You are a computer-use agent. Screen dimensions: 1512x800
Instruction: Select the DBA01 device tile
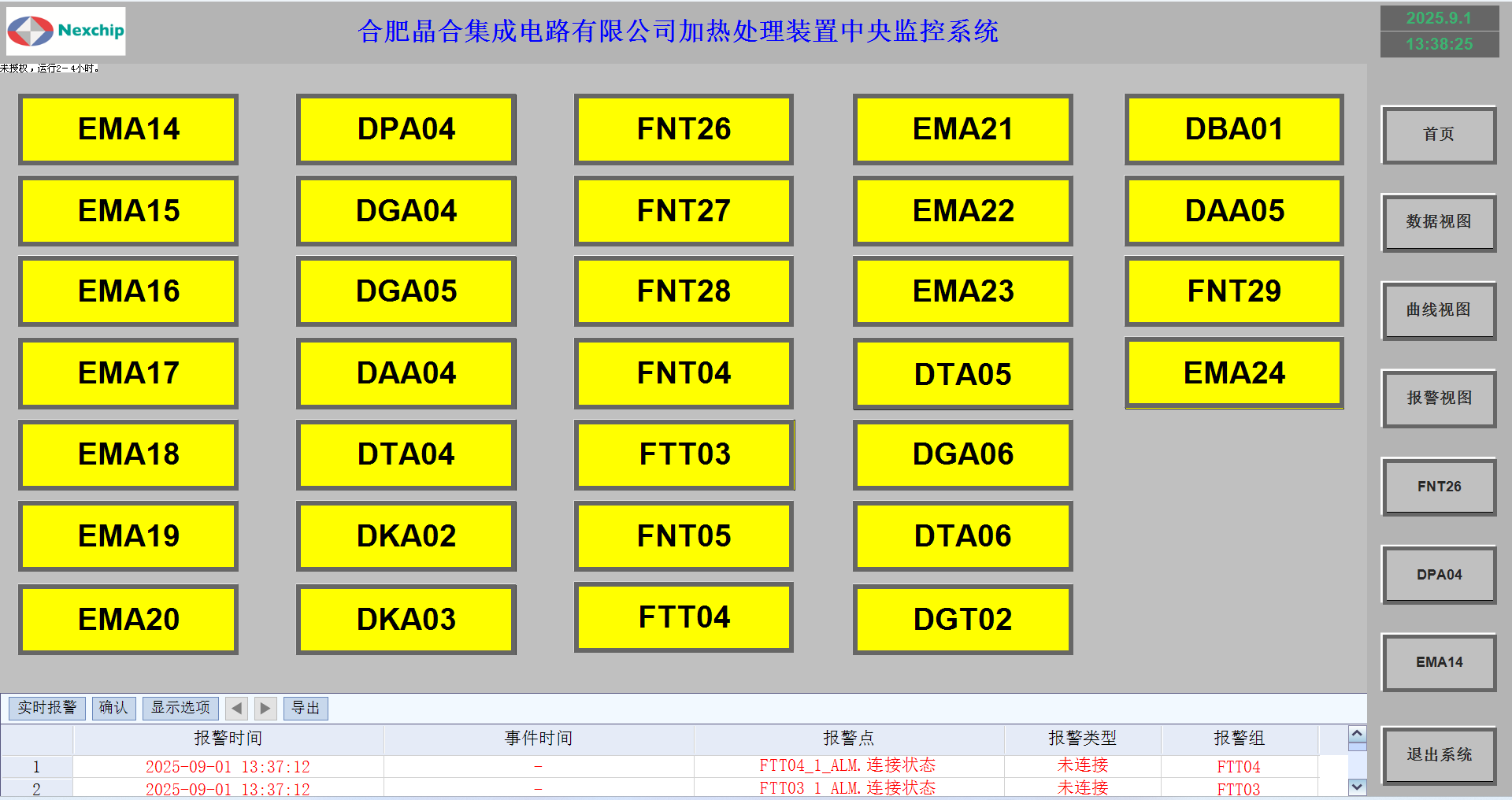1233,129
